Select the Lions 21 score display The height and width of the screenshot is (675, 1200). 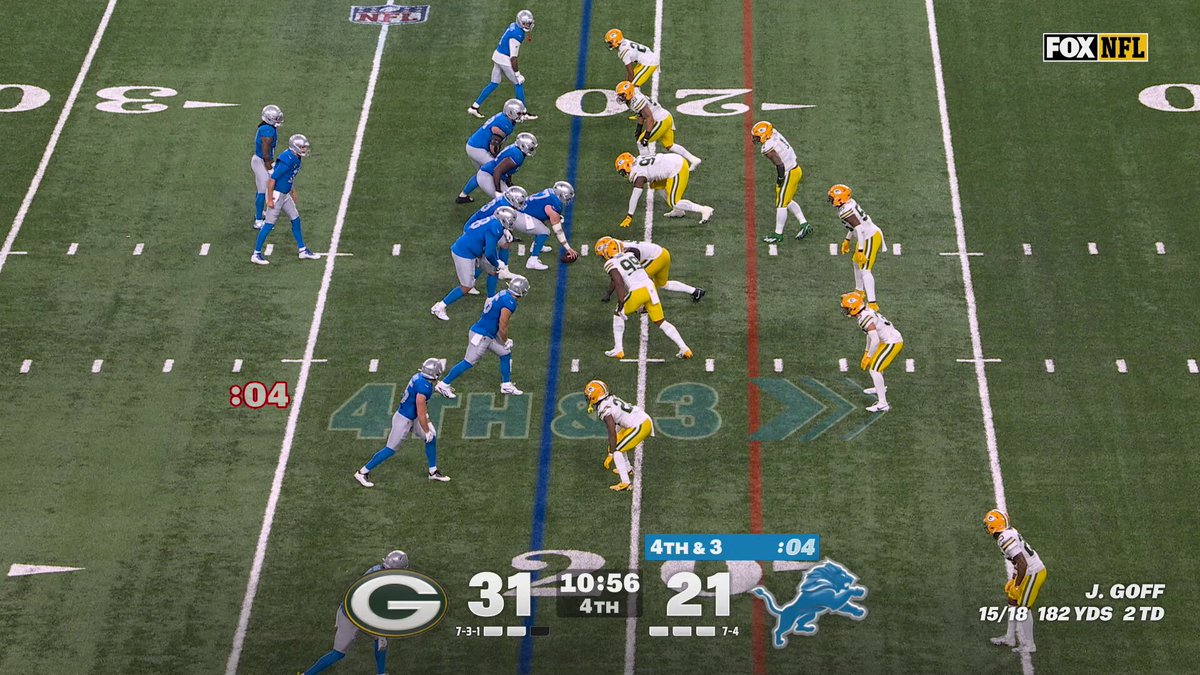point(697,593)
